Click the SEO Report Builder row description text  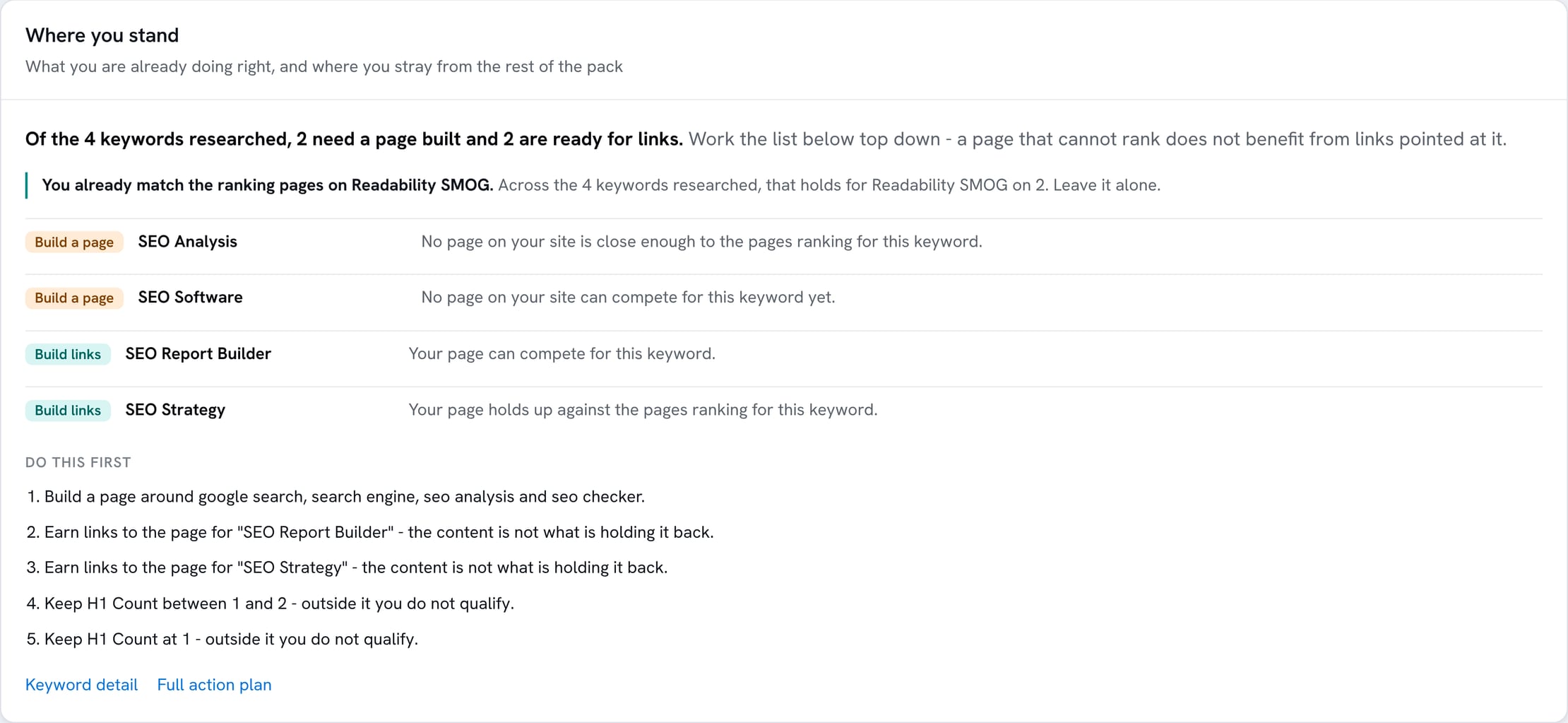[x=562, y=353]
